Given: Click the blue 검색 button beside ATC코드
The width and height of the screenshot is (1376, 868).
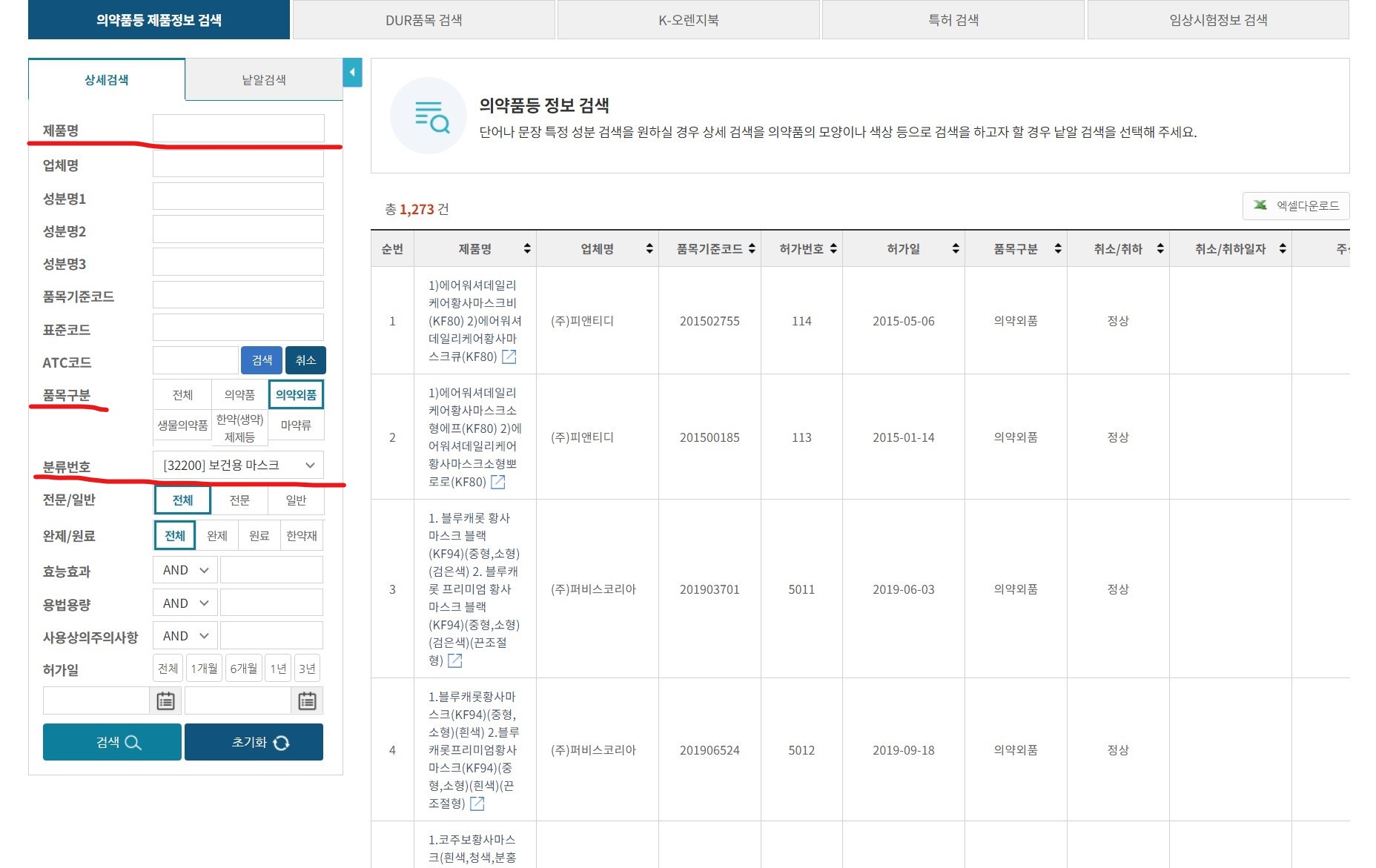Looking at the screenshot, I should click(262, 360).
